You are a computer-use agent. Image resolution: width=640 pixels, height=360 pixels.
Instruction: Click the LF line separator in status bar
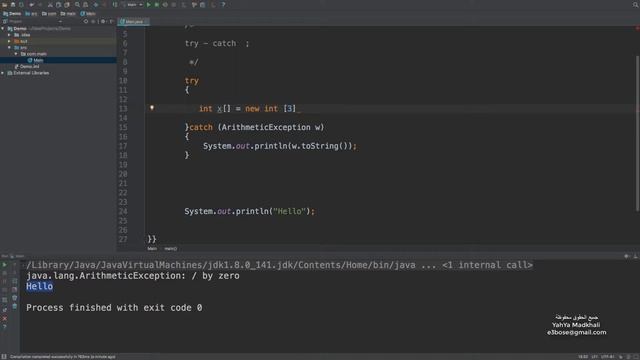(594, 357)
